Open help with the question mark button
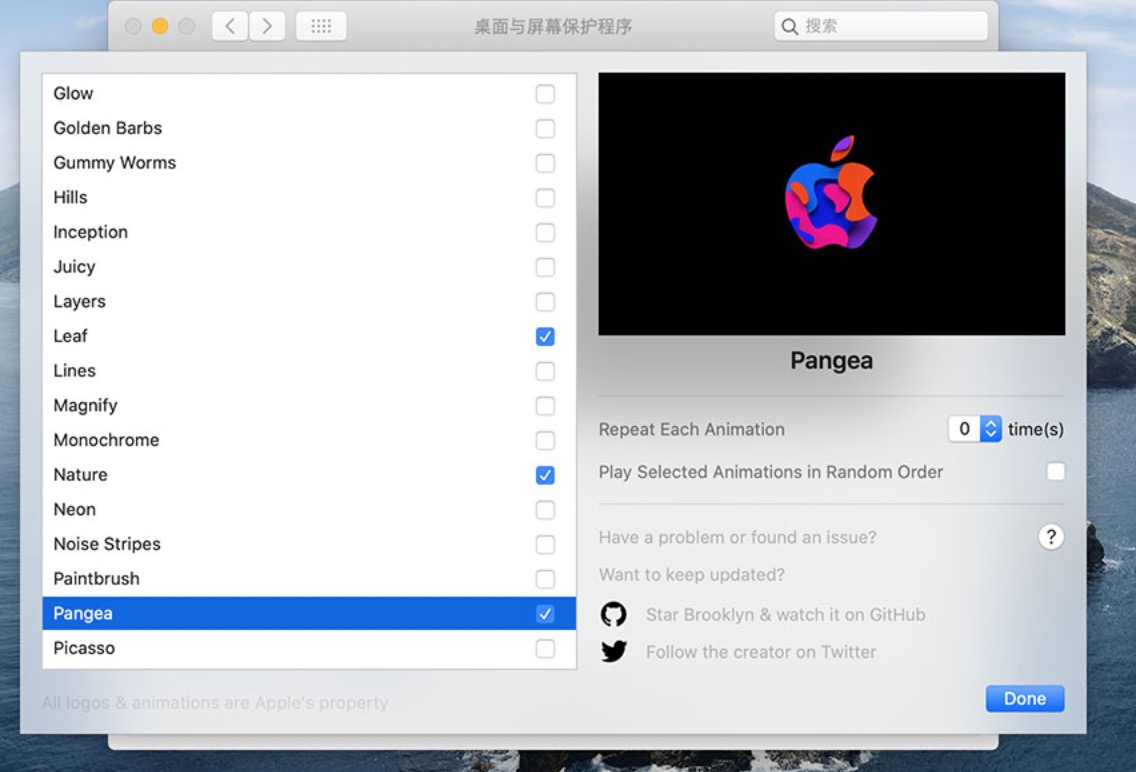The width and height of the screenshot is (1136, 772). (x=1051, y=537)
